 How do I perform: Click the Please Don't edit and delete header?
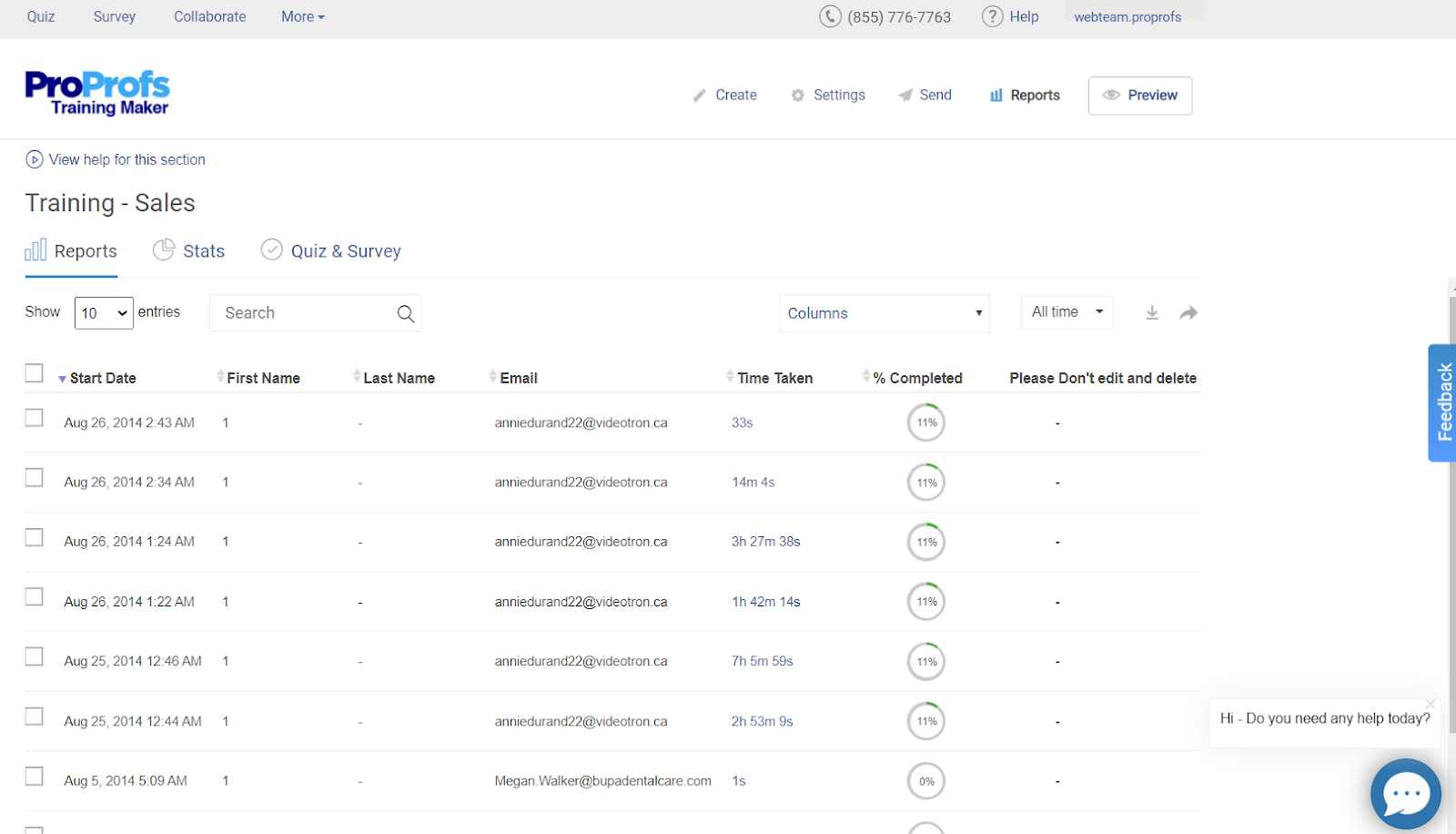pyautogui.click(x=1103, y=378)
